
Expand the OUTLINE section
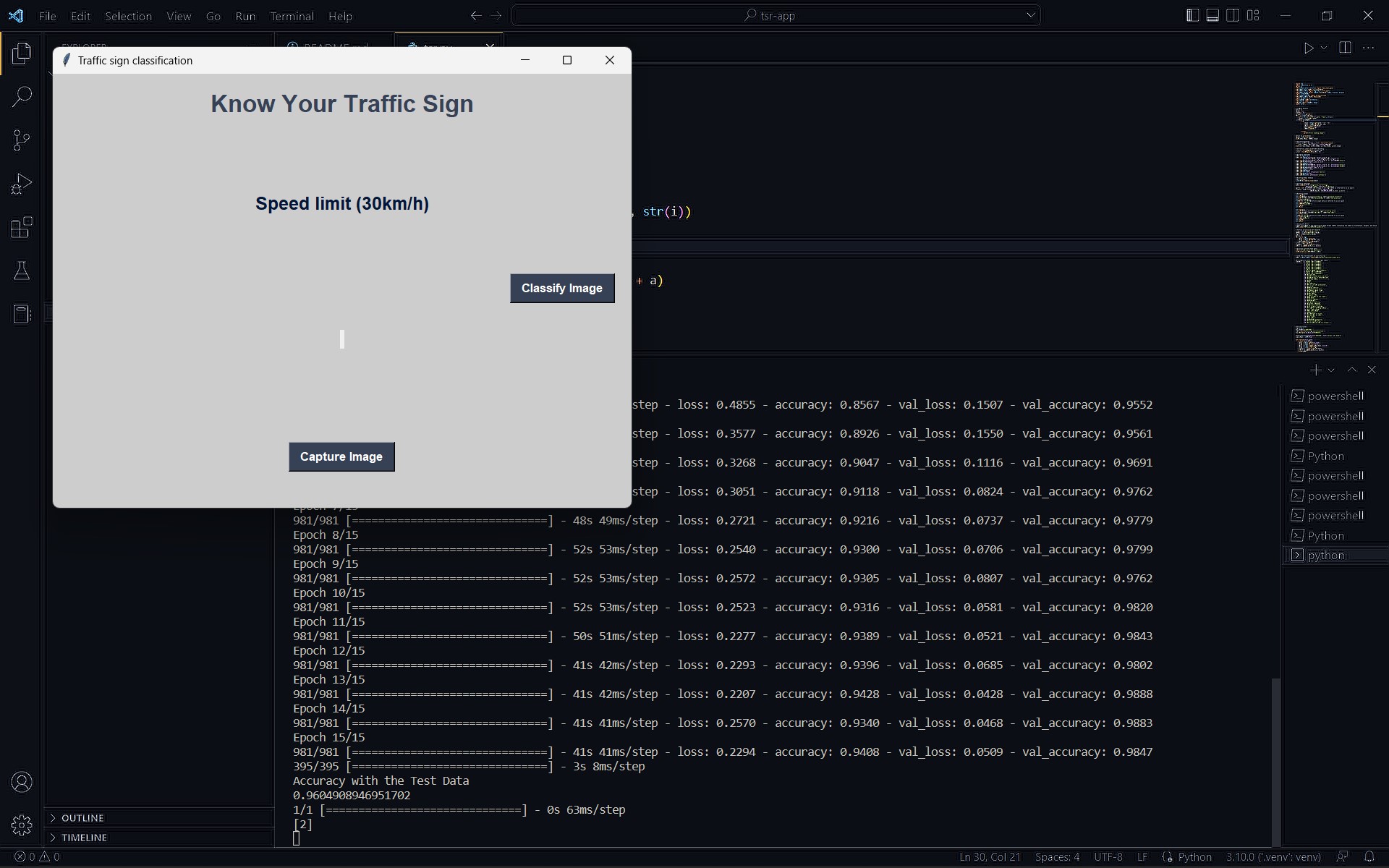[x=82, y=818]
